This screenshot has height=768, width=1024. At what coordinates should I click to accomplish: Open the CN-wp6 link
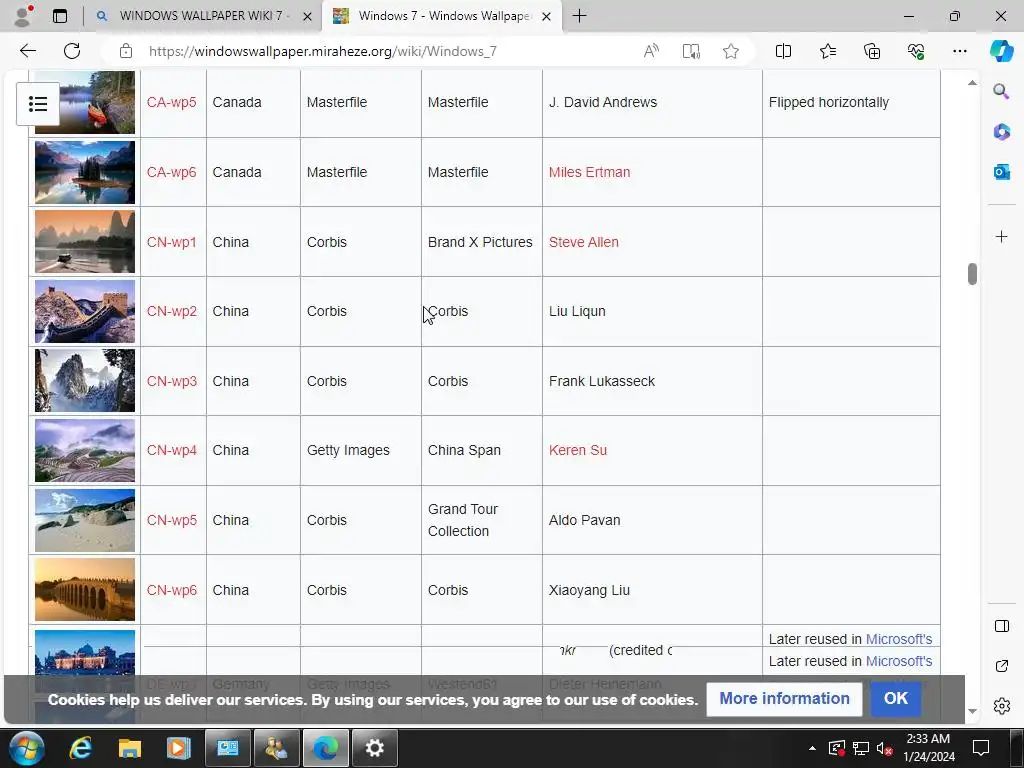(171, 590)
